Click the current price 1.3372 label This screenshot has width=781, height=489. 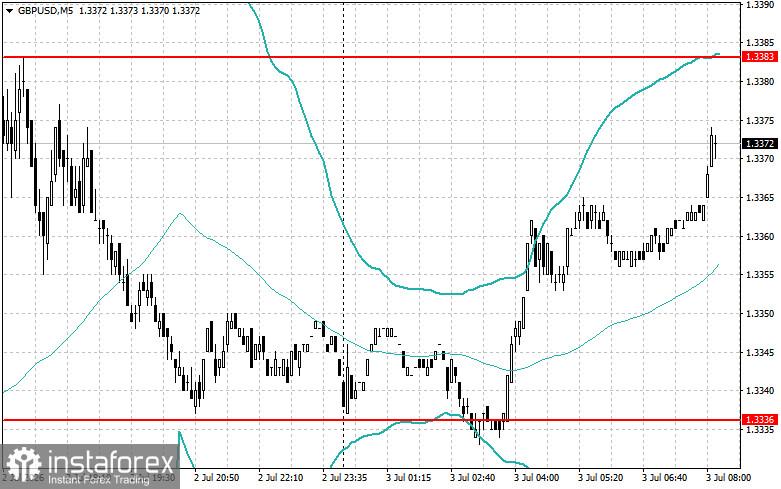point(759,144)
